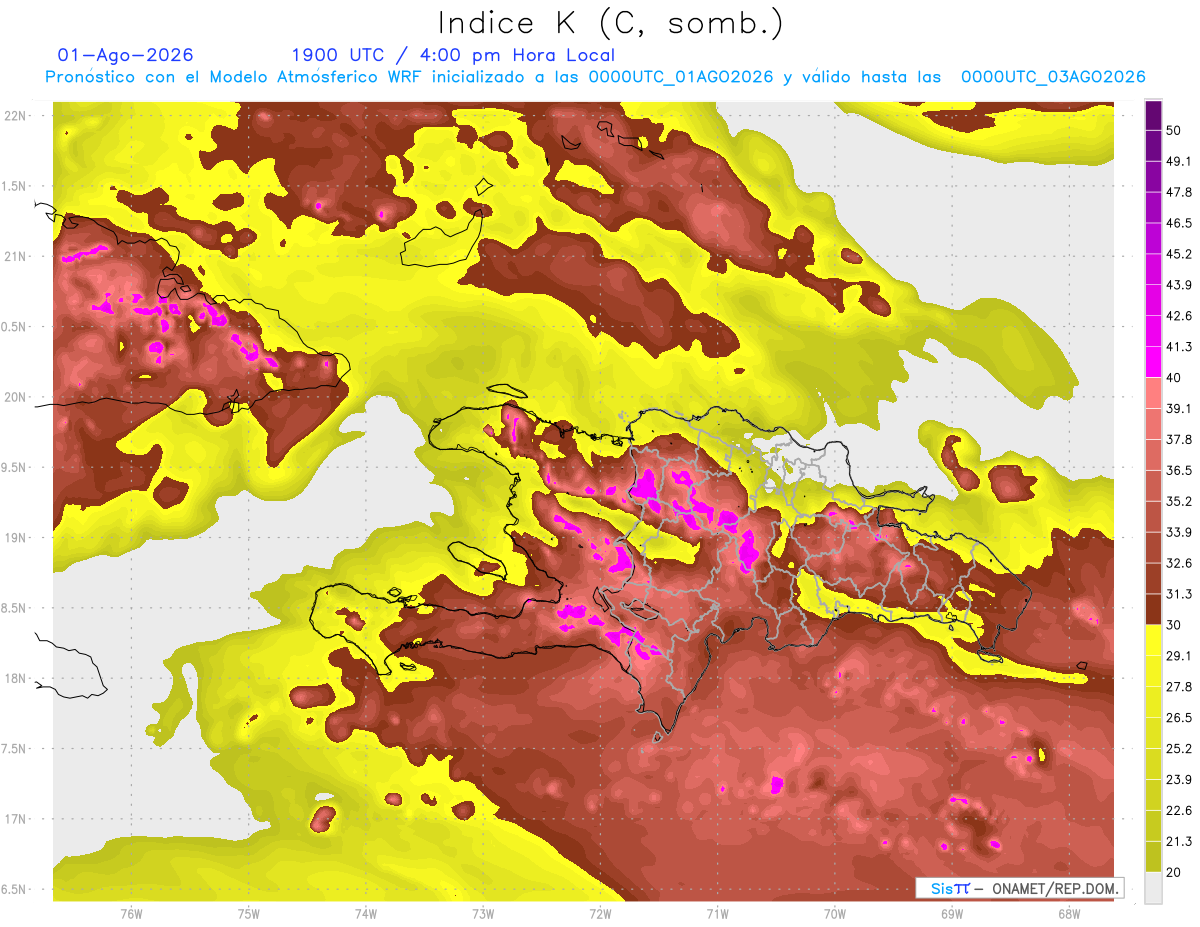Click the '19N' latitude axis label

click(x=15, y=538)
